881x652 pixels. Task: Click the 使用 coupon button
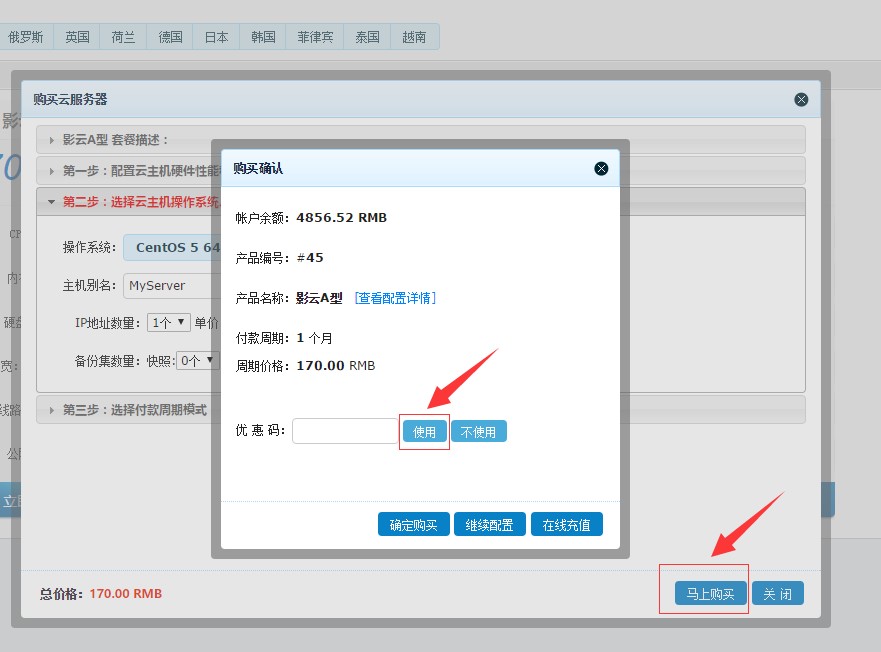click(424, 432)
